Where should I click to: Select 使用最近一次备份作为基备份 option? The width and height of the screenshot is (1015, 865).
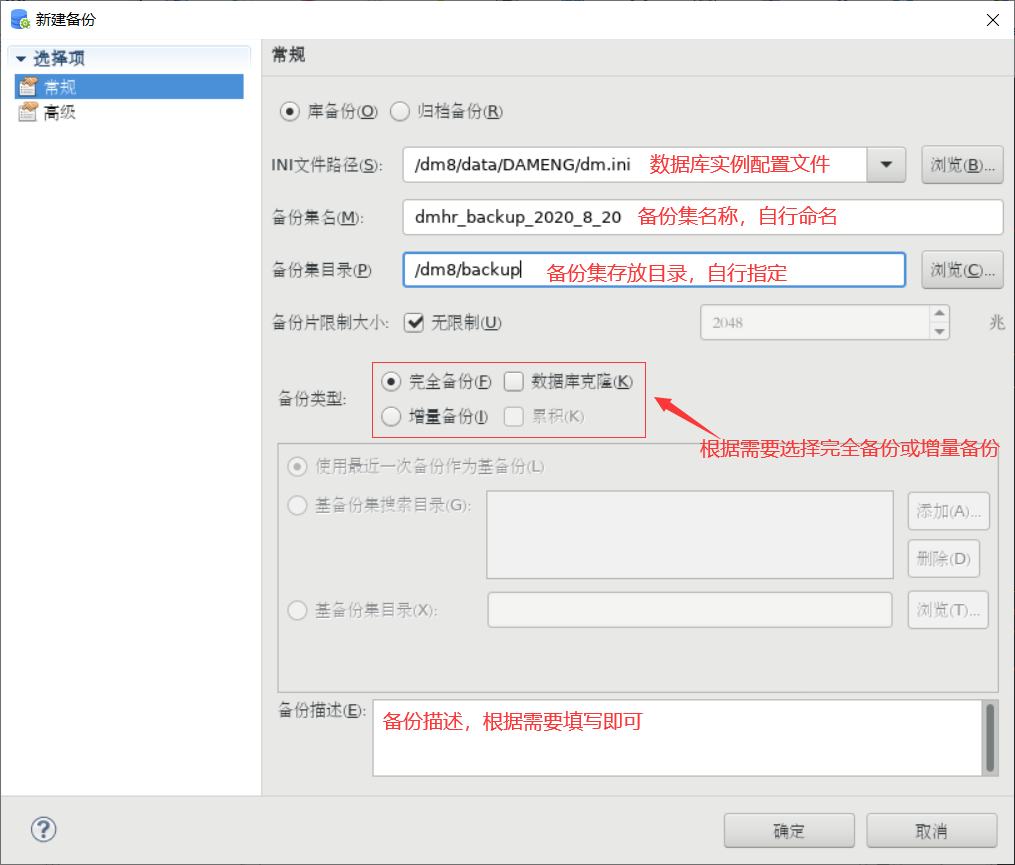click(x=297, y=466)
